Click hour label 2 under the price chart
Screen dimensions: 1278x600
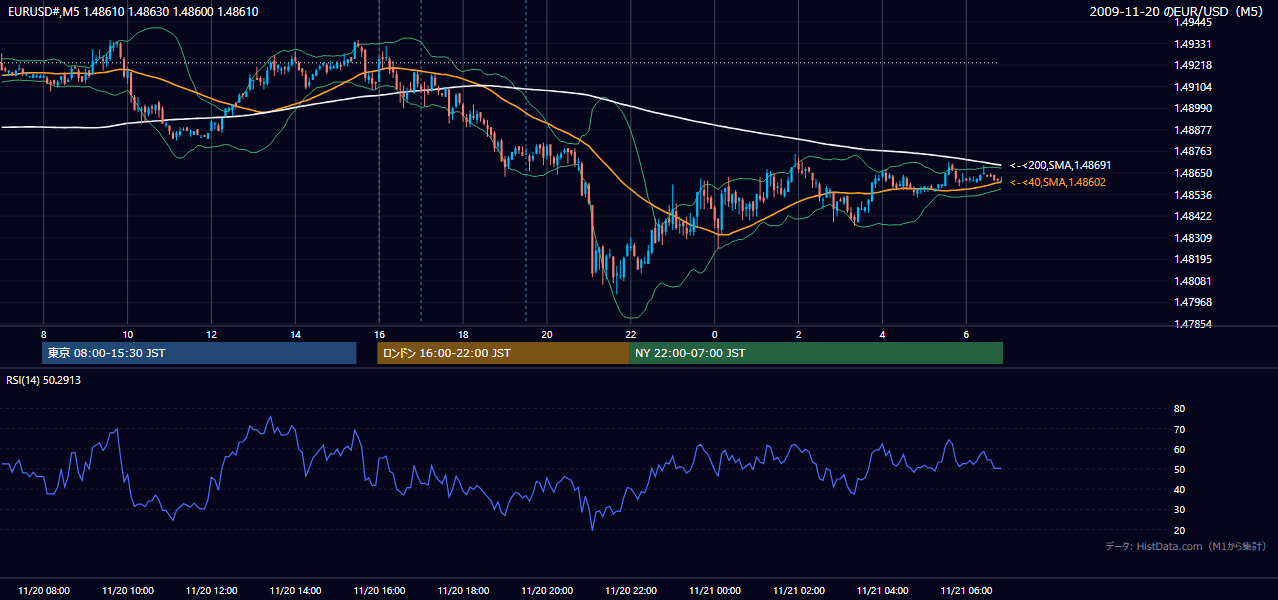(x=798, y=334)
